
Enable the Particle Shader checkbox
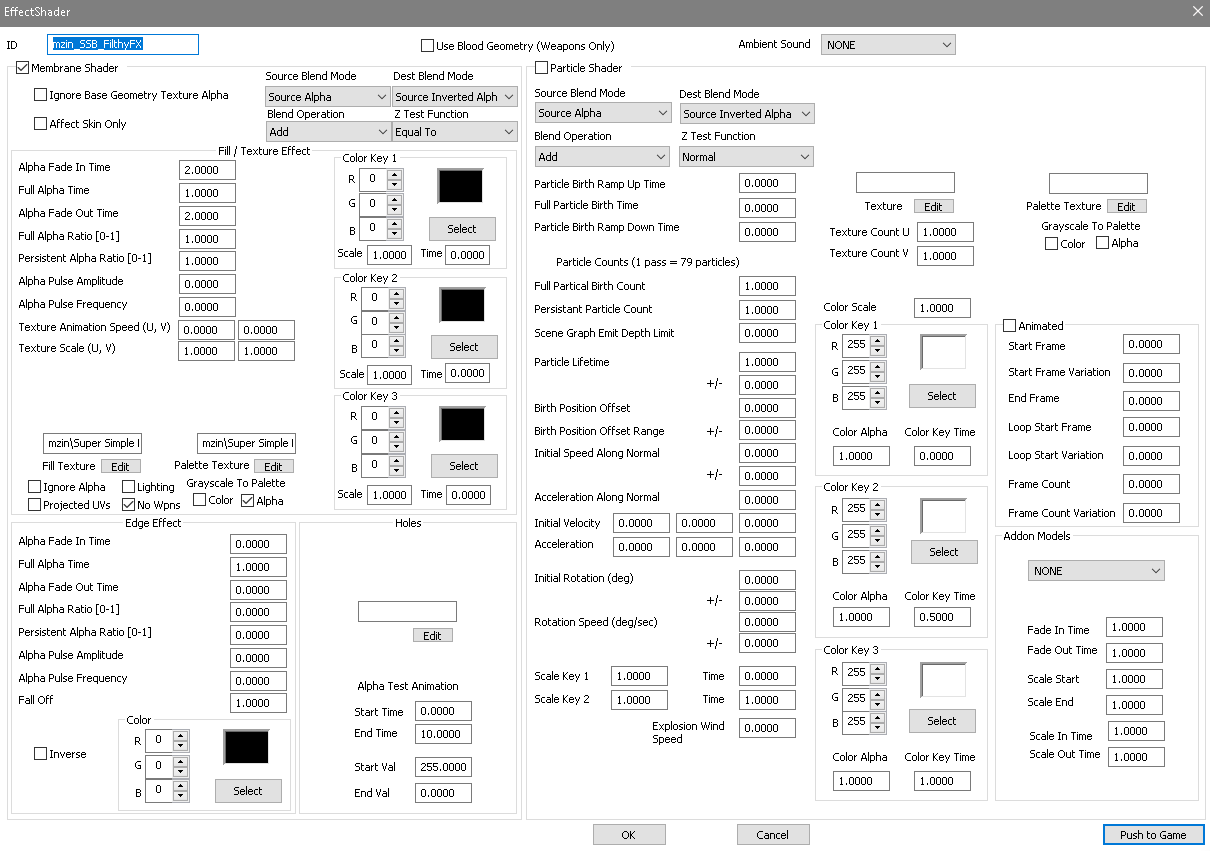point(542,68)
